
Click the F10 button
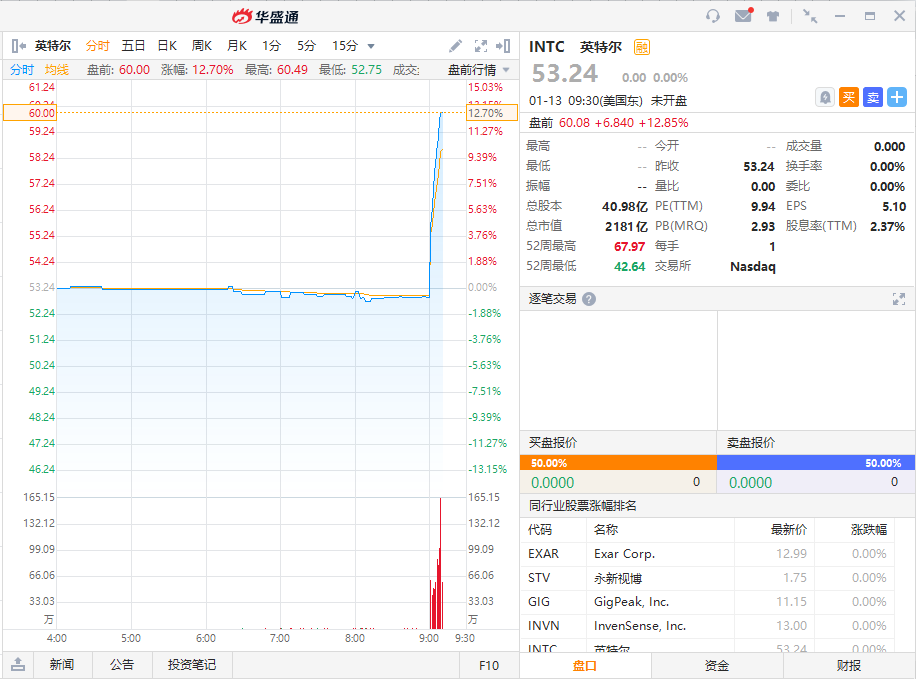[489, 665]
